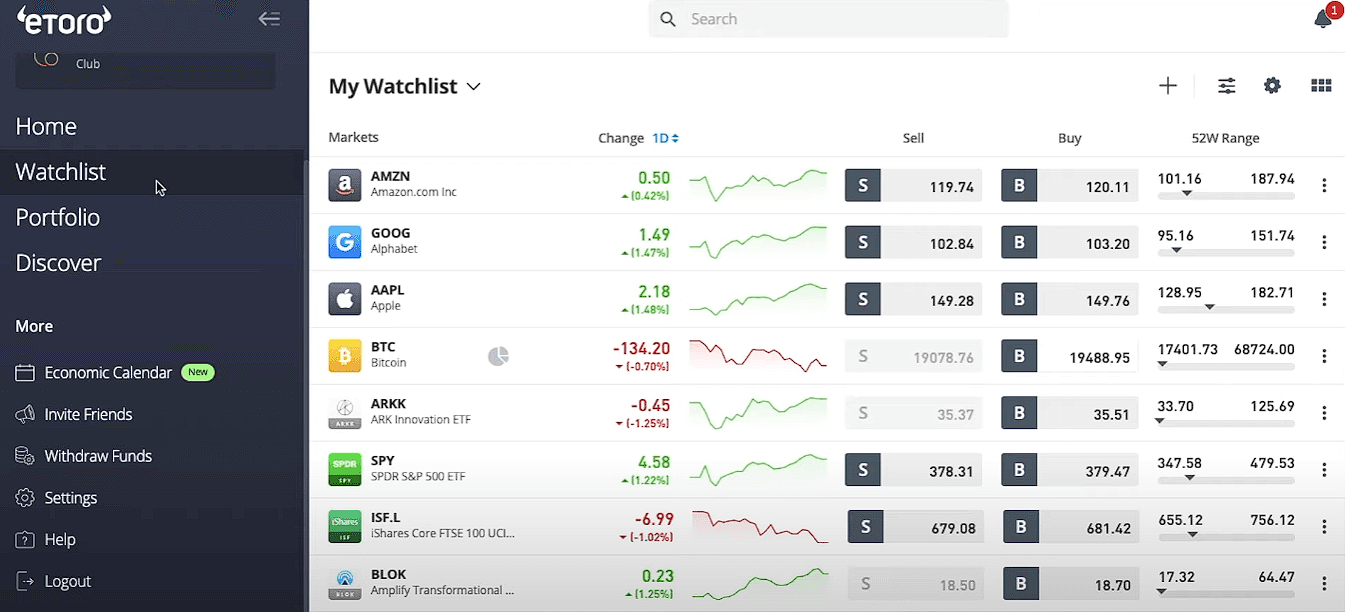Go to Home in sidebar
The height and width of the screenshot is (612, 1345).
[x=46, y=127]
